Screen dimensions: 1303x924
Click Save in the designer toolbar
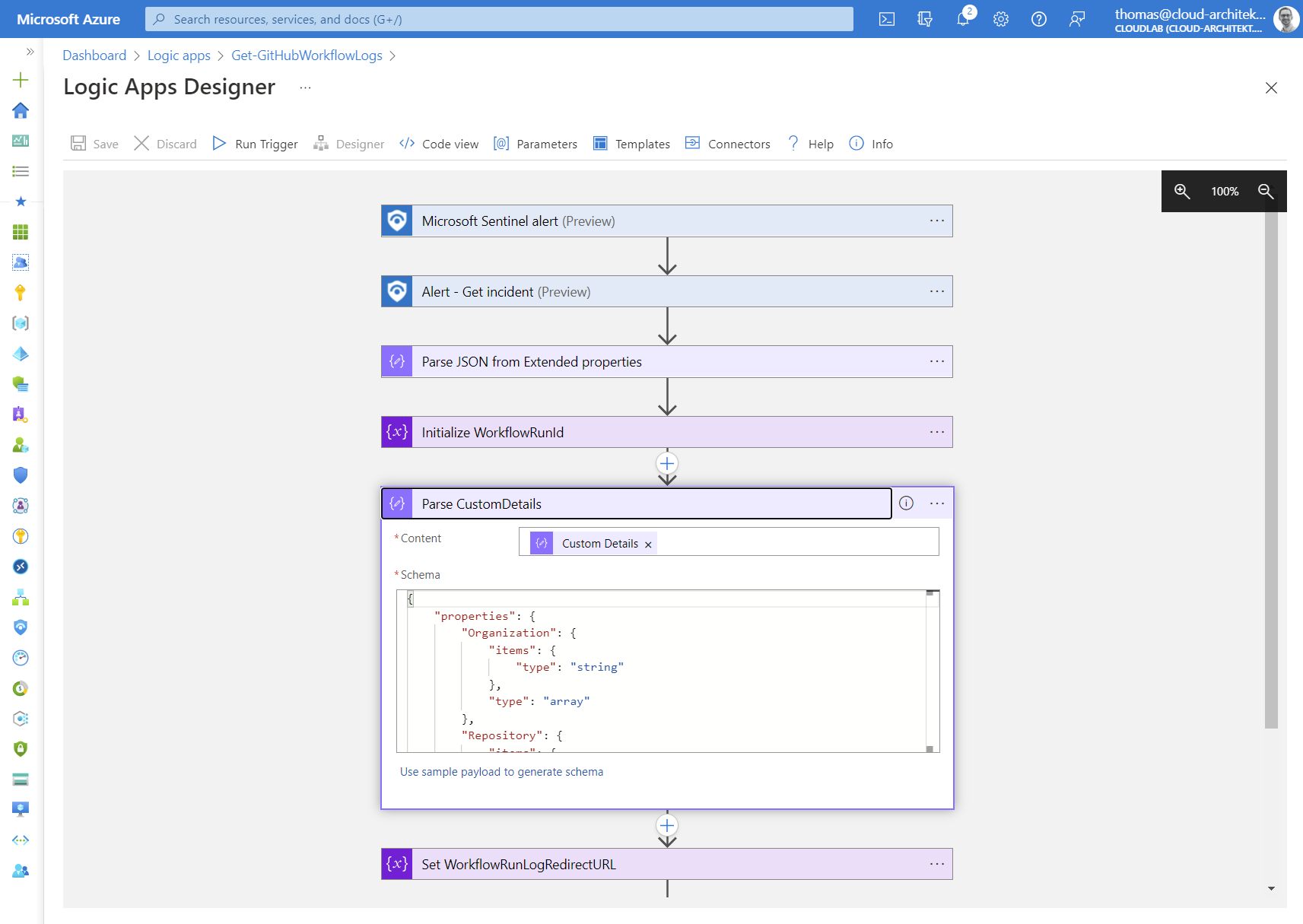[x=95, y=144]
